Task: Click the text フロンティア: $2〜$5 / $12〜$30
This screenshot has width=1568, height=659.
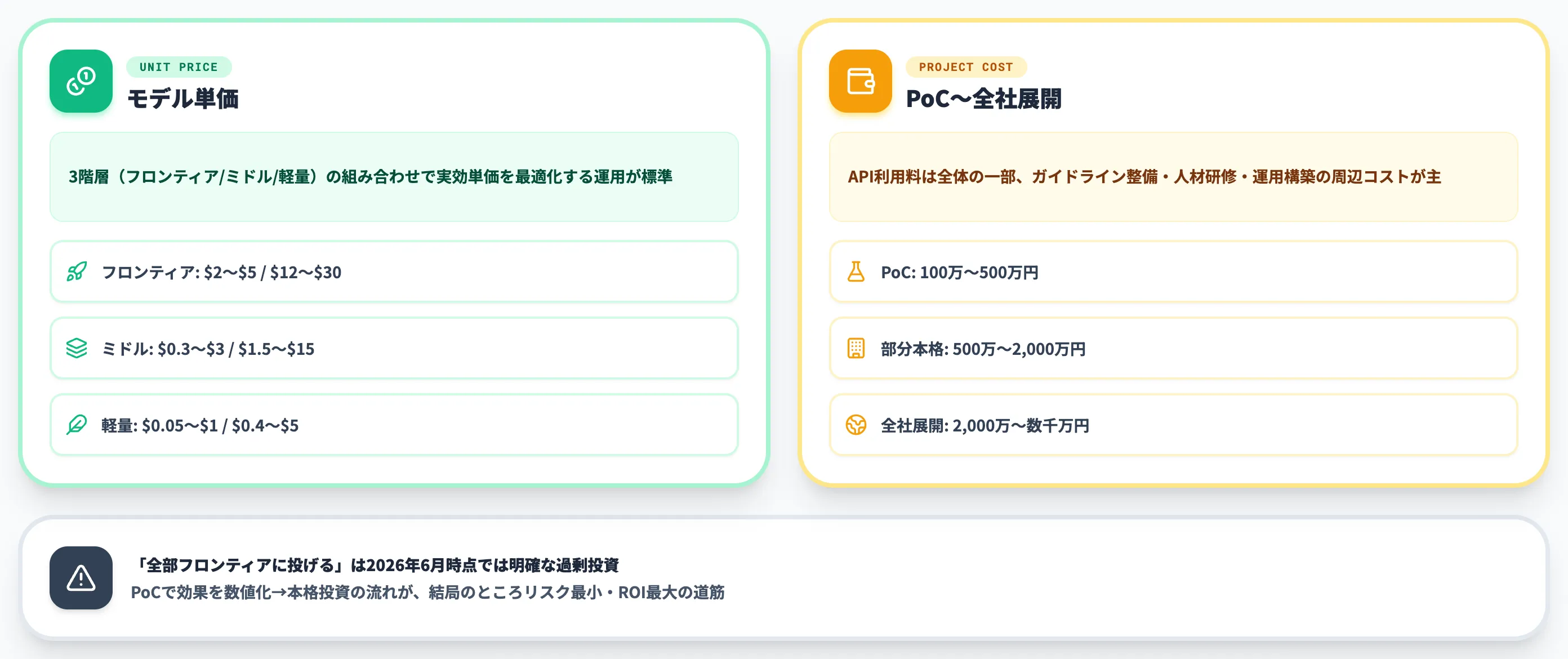Action: 221,272
